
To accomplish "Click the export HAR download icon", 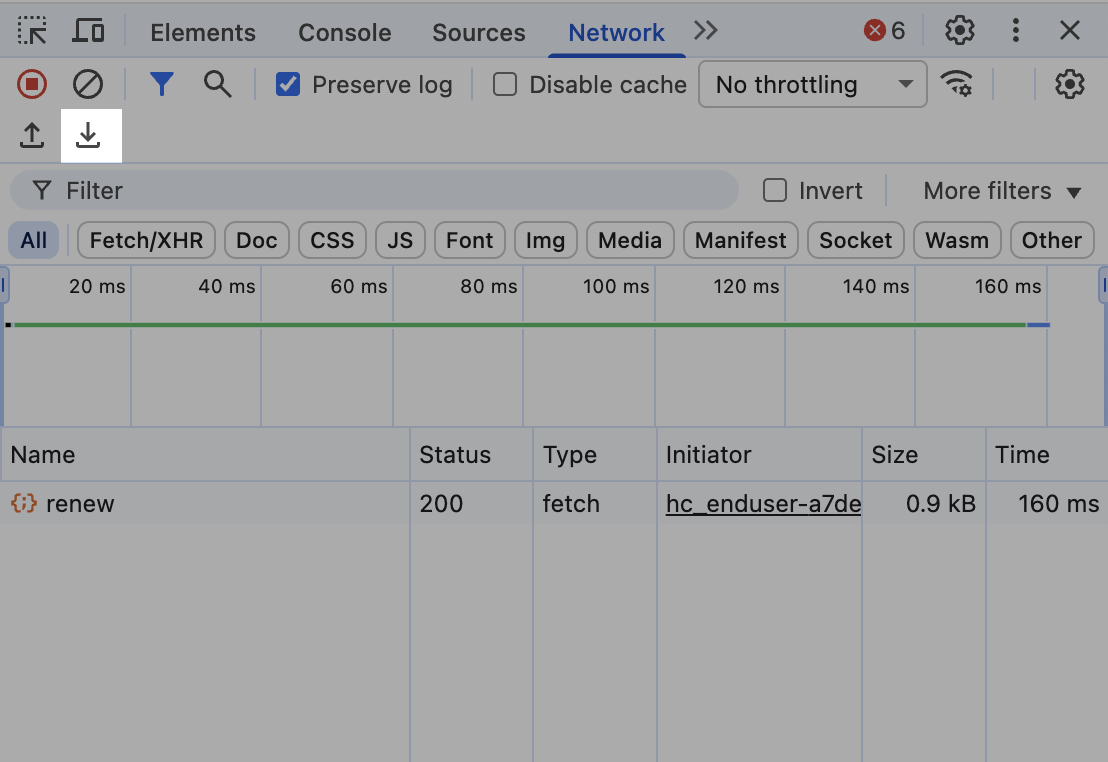I will [x=88, y=135].
